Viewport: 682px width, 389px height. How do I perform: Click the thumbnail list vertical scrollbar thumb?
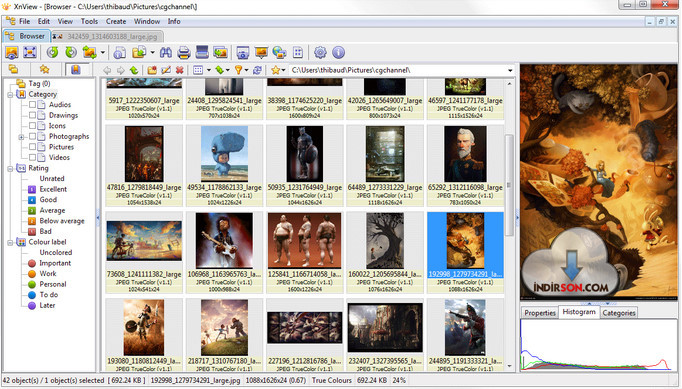click(509, 184)
